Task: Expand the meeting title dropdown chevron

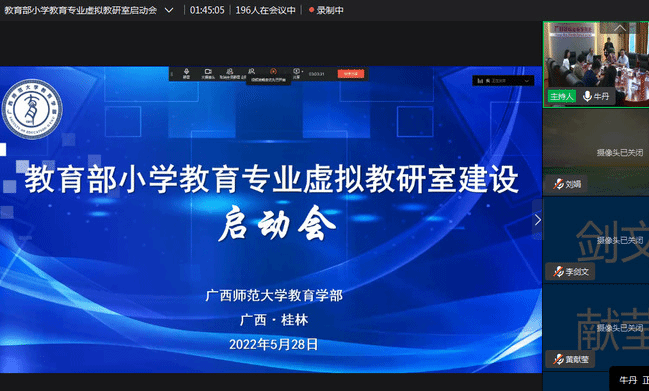Action: (x=169, y=10)
